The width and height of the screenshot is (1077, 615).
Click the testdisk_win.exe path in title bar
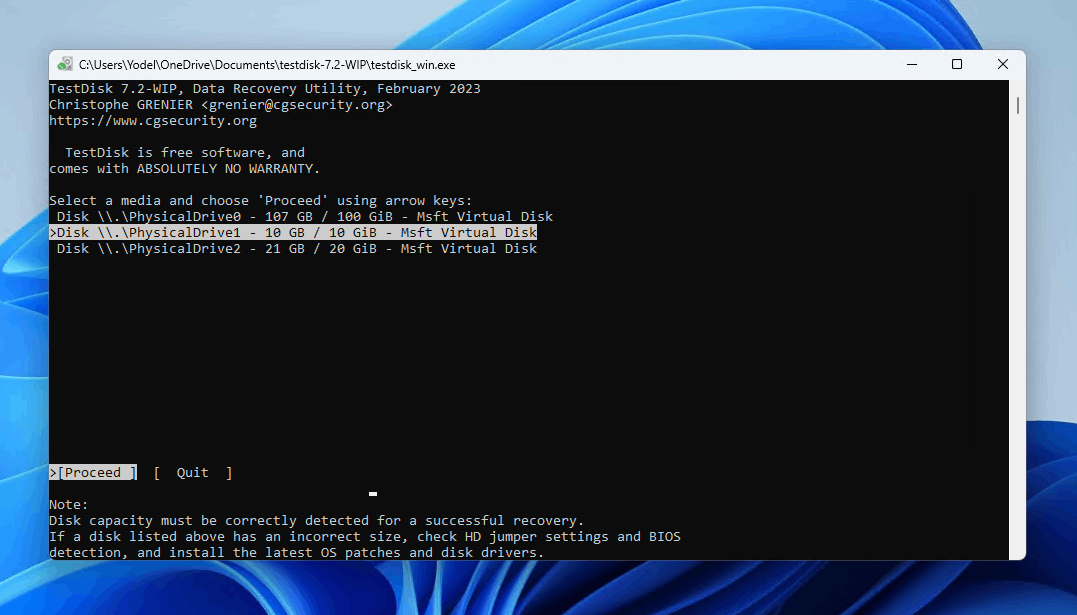coord(267,65)
